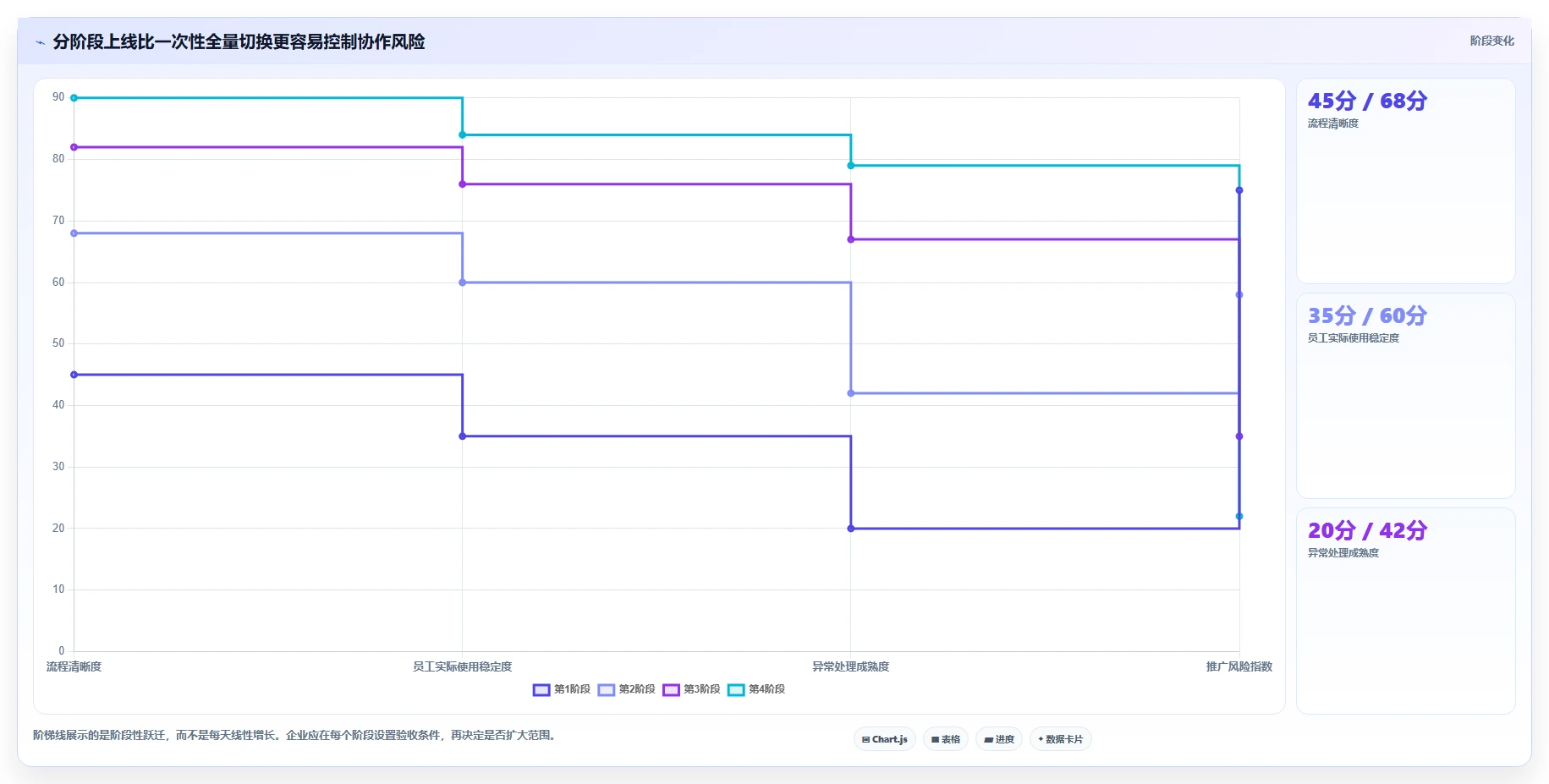This screenshot has height=784, width=1549.
Task: Hide the 第2阶段 series via legend
Action: pyautogui.click(x=627, y=689)
